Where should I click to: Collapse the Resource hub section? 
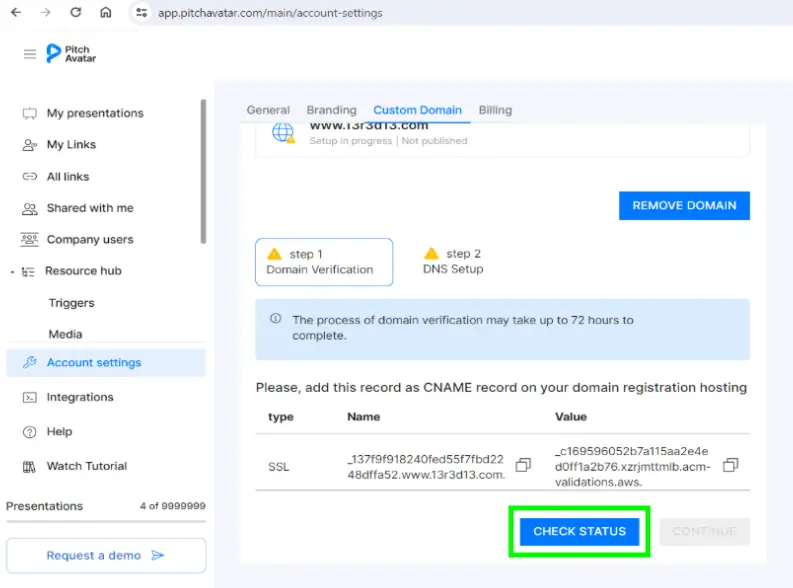pos(12,272)
